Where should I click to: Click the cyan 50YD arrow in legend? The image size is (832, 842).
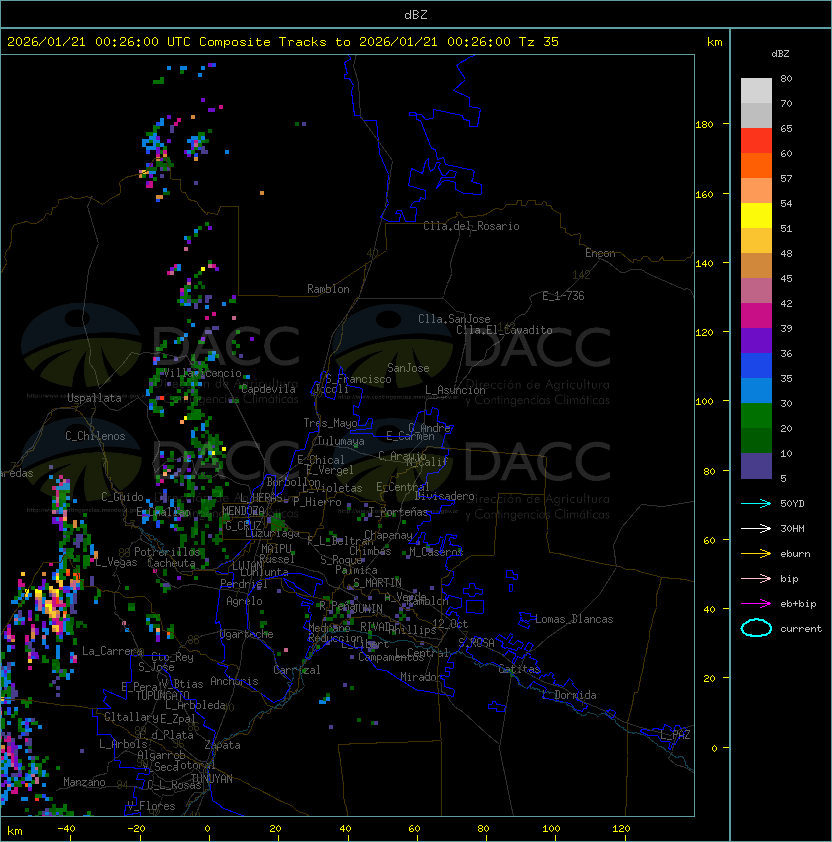click(x=756, y=503)
